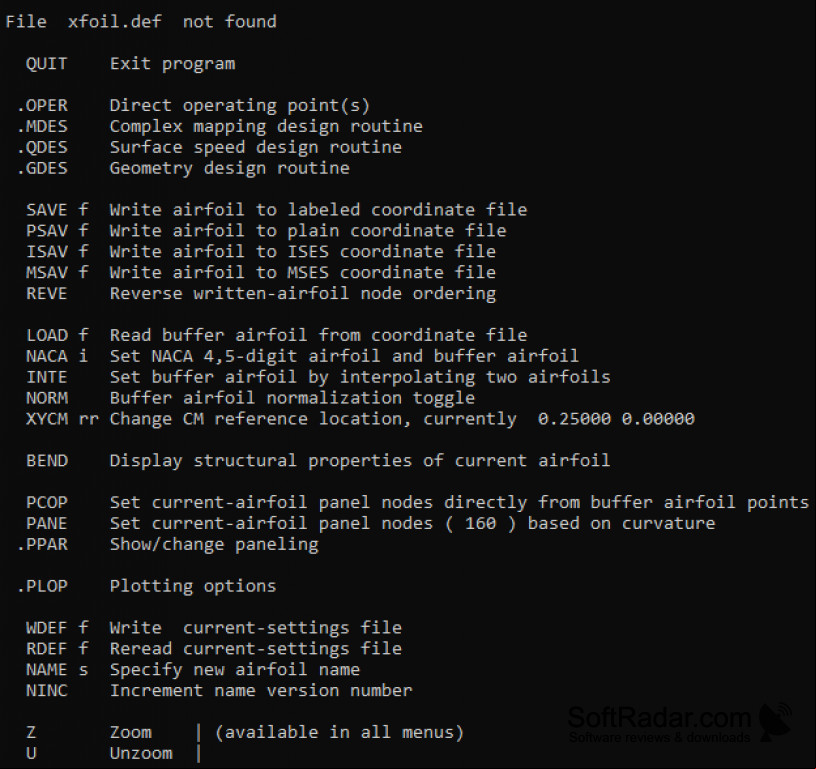Click the LOAD f command text
This screenshot has width=816, height=769.
pos(57,335)
